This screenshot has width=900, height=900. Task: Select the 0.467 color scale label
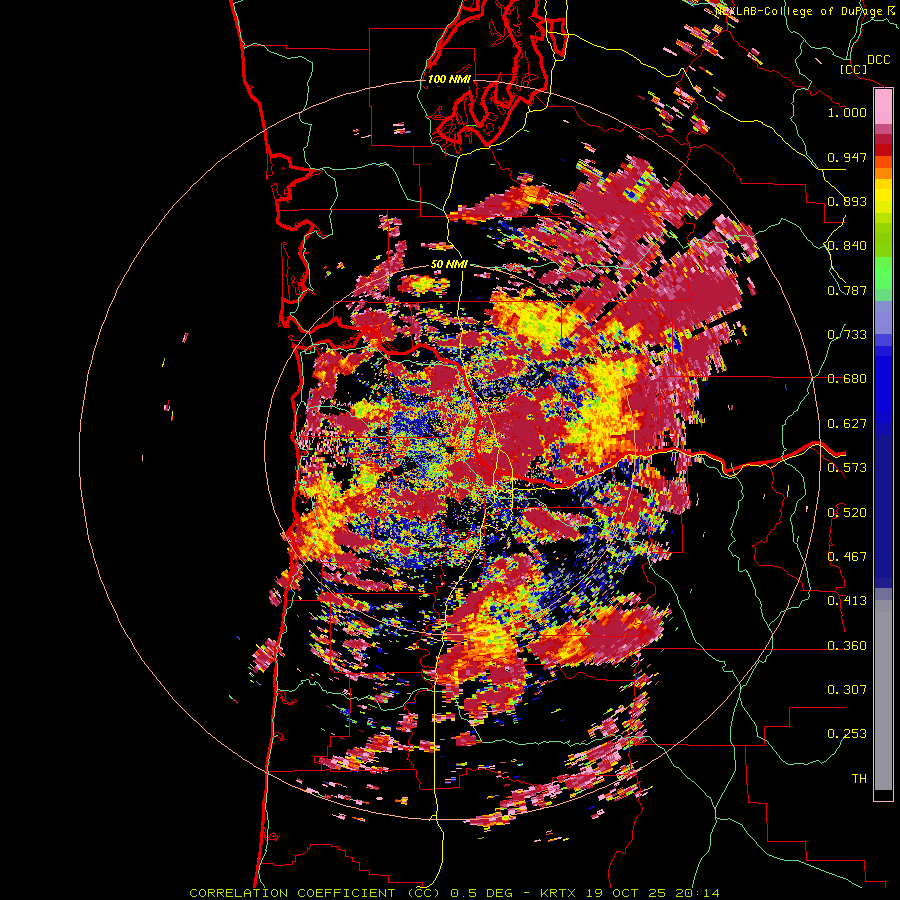pos(847,557)
